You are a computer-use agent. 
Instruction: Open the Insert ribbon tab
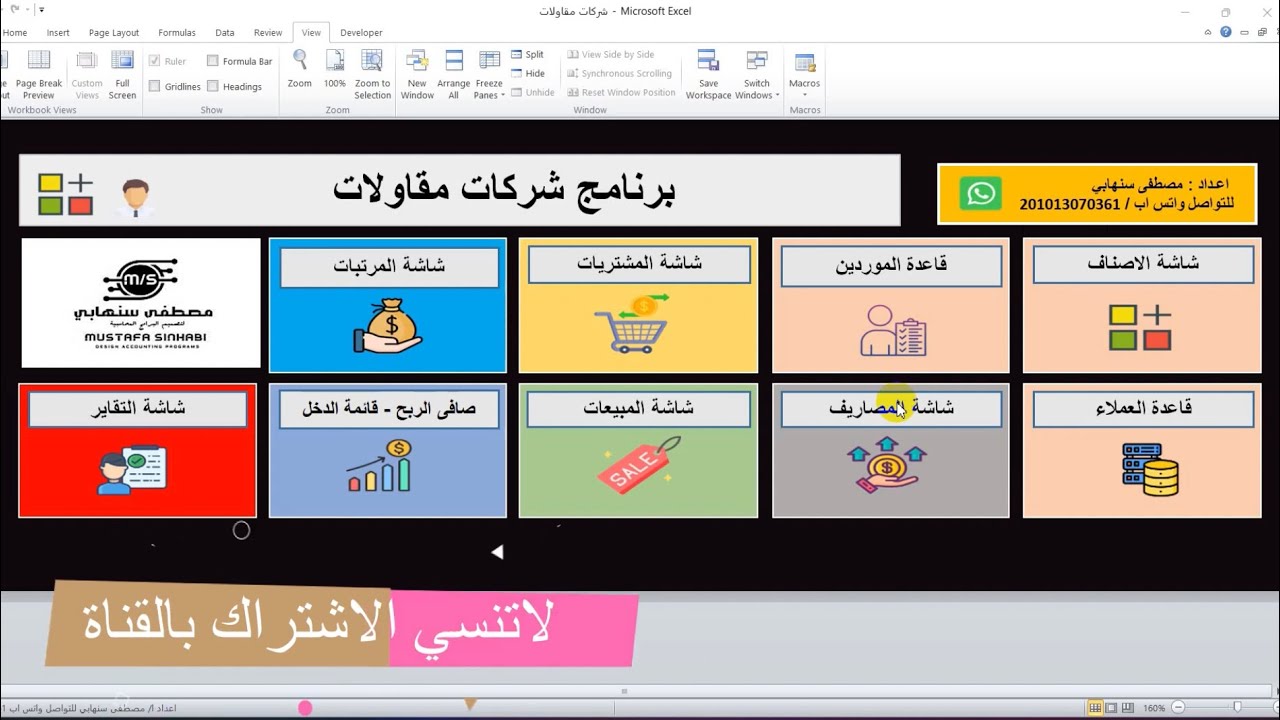pos(58,33)
